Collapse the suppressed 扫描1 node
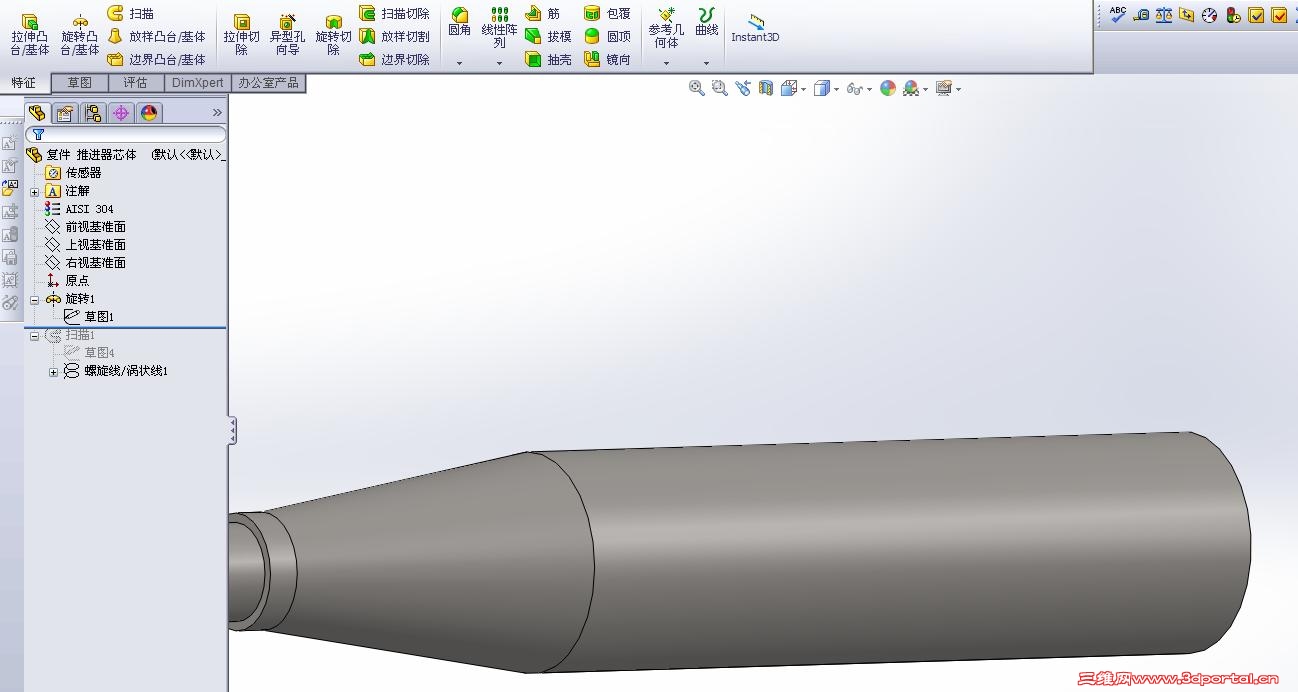The image size is (1298, 692). pos(34,336)
